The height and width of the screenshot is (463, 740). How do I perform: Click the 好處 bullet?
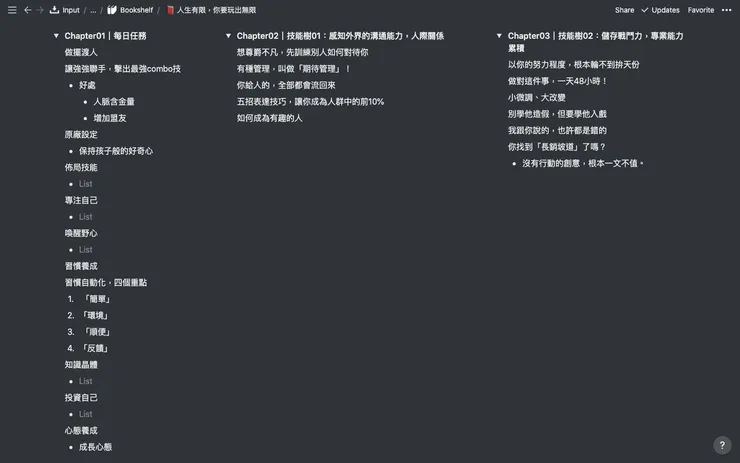click(87, 85)
